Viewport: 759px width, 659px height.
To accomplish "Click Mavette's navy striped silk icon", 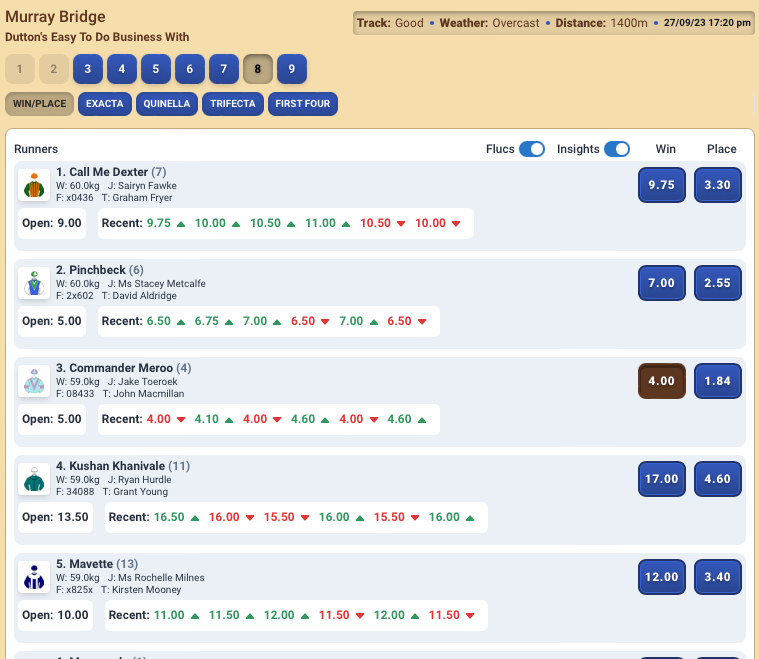I will pyautogui.click(x=34, y=577).
